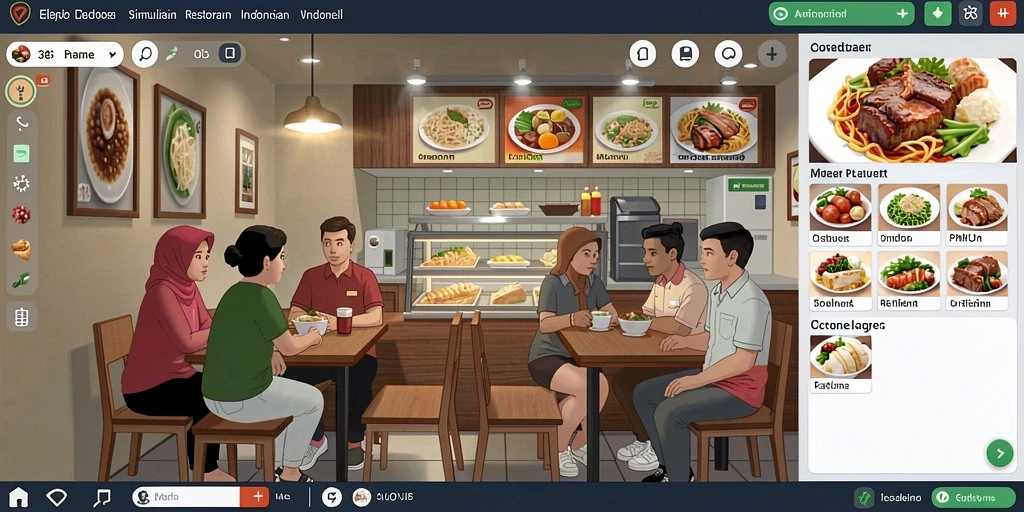
Task: Click the circular G icon in bottom bar
Action: pyautogui.click(x=332, y=498)
